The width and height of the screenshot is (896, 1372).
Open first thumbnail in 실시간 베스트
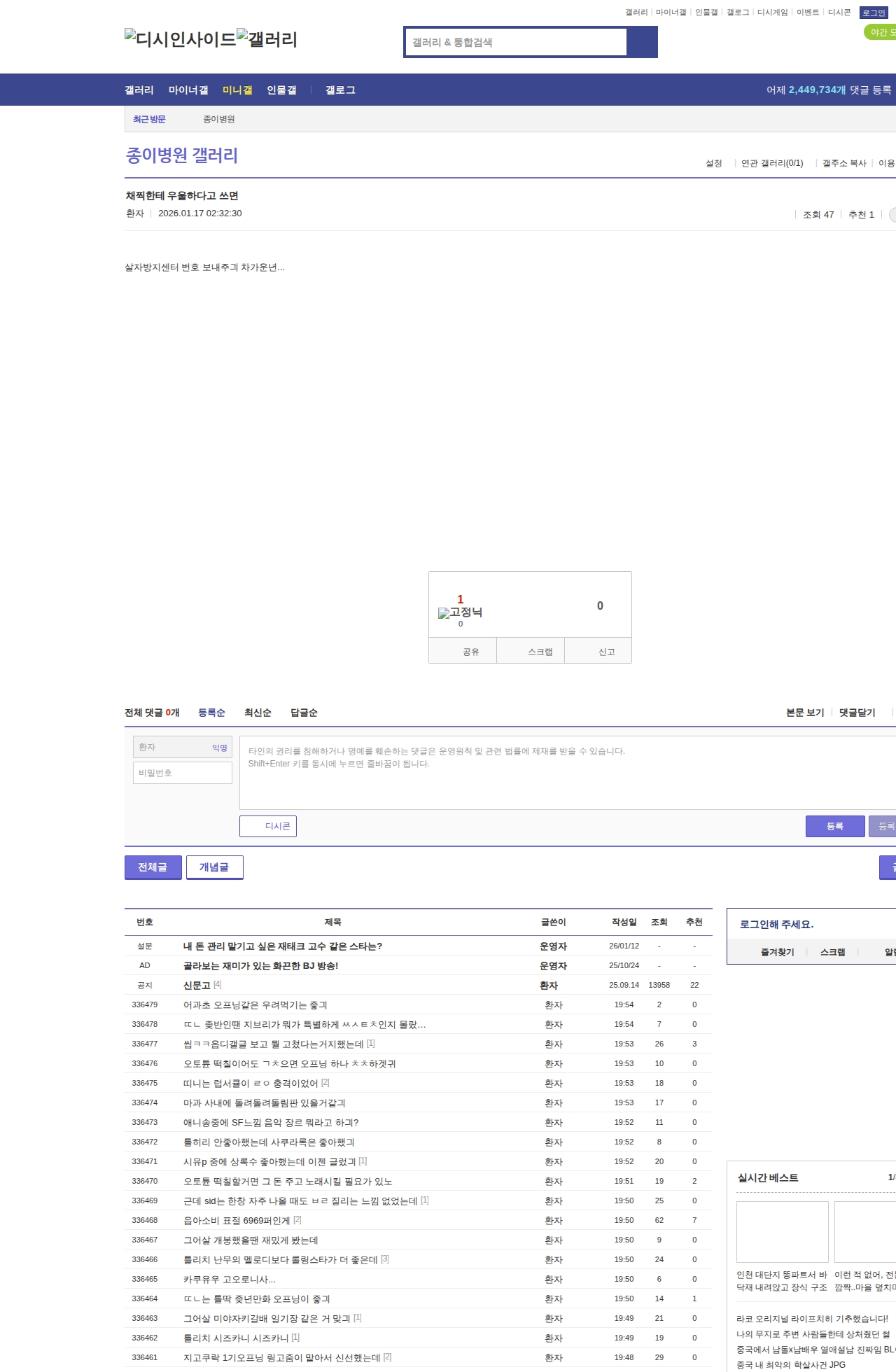click(x=782, y=1231)
